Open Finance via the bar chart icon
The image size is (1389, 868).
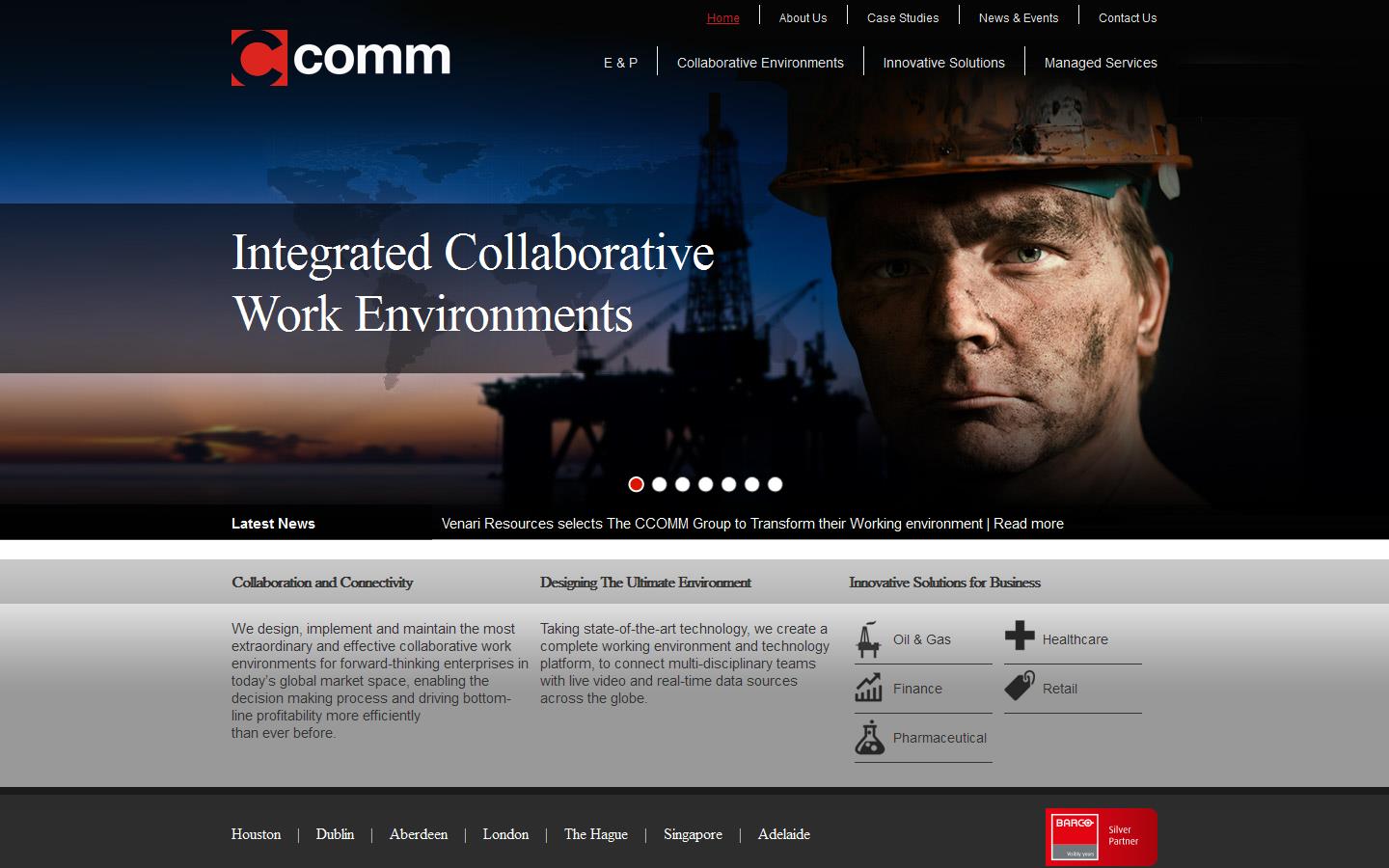pyautogui.click(x=868, y=688)
